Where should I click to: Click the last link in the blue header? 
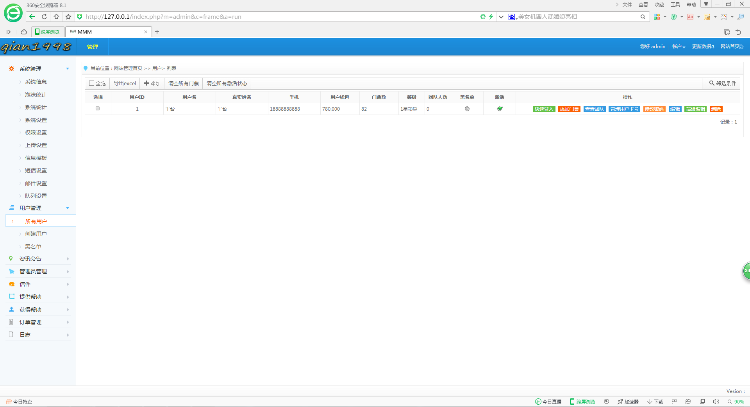pos(732,46)
